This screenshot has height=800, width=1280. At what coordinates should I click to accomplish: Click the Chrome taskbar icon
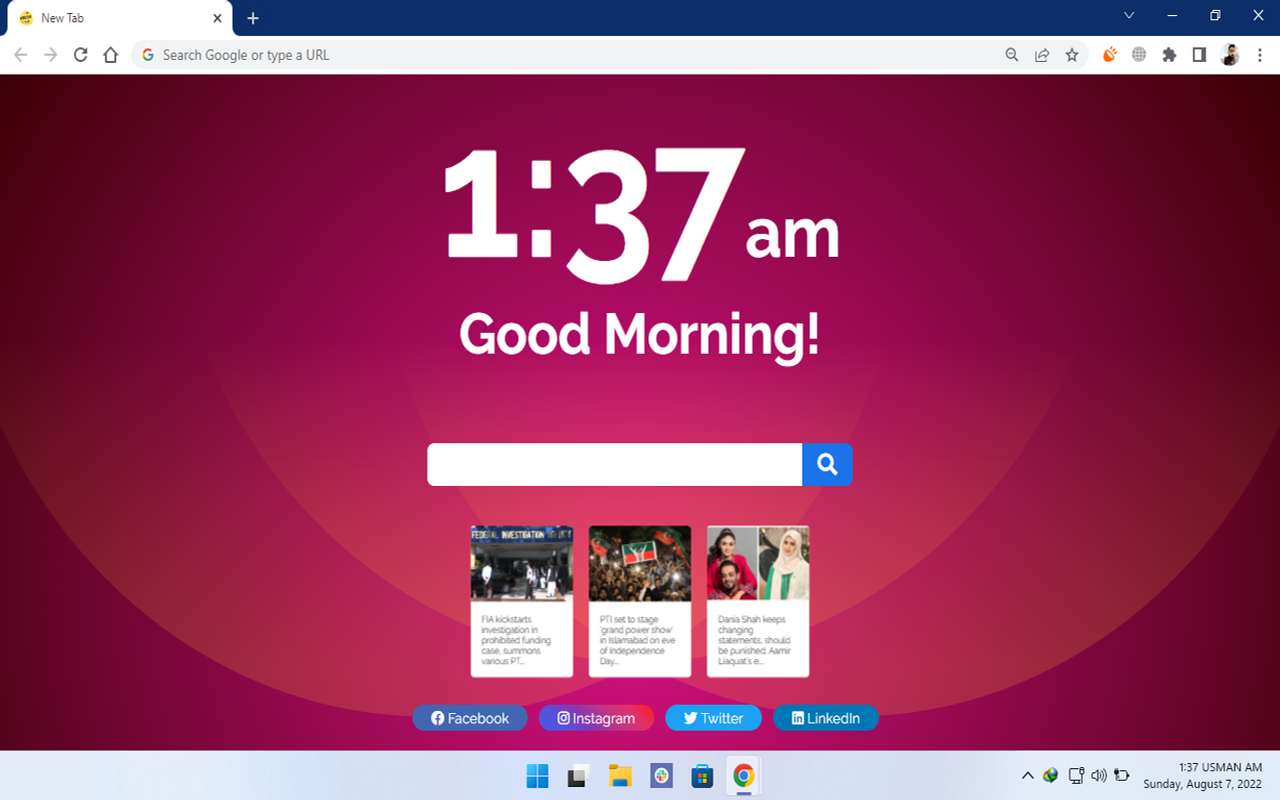point(743,776)
